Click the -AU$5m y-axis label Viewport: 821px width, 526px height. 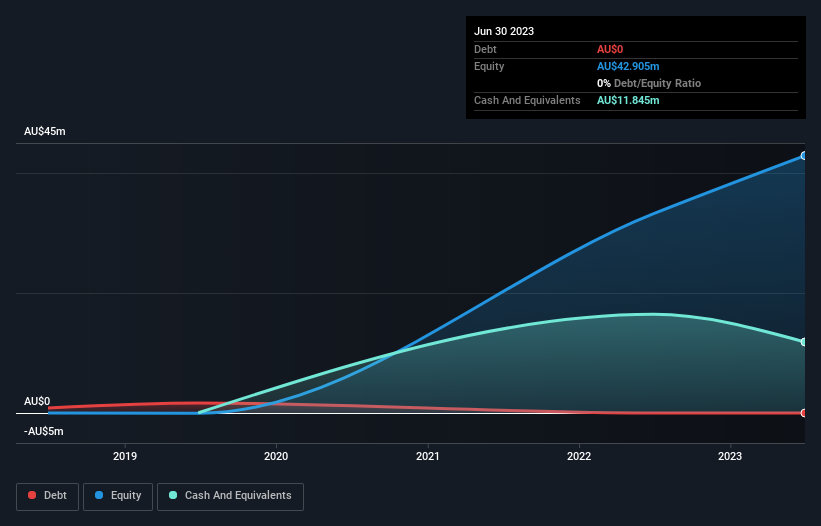point(43,431)
